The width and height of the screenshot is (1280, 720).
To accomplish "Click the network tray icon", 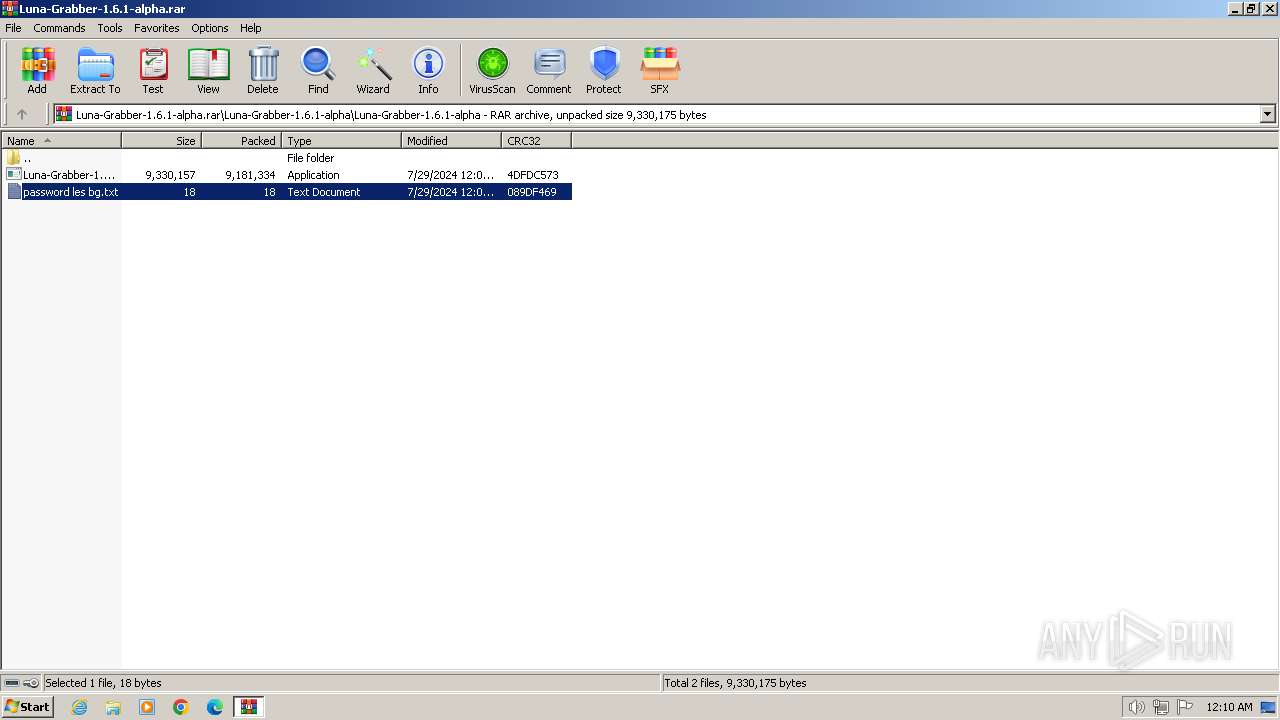I will click(1161, 707).
